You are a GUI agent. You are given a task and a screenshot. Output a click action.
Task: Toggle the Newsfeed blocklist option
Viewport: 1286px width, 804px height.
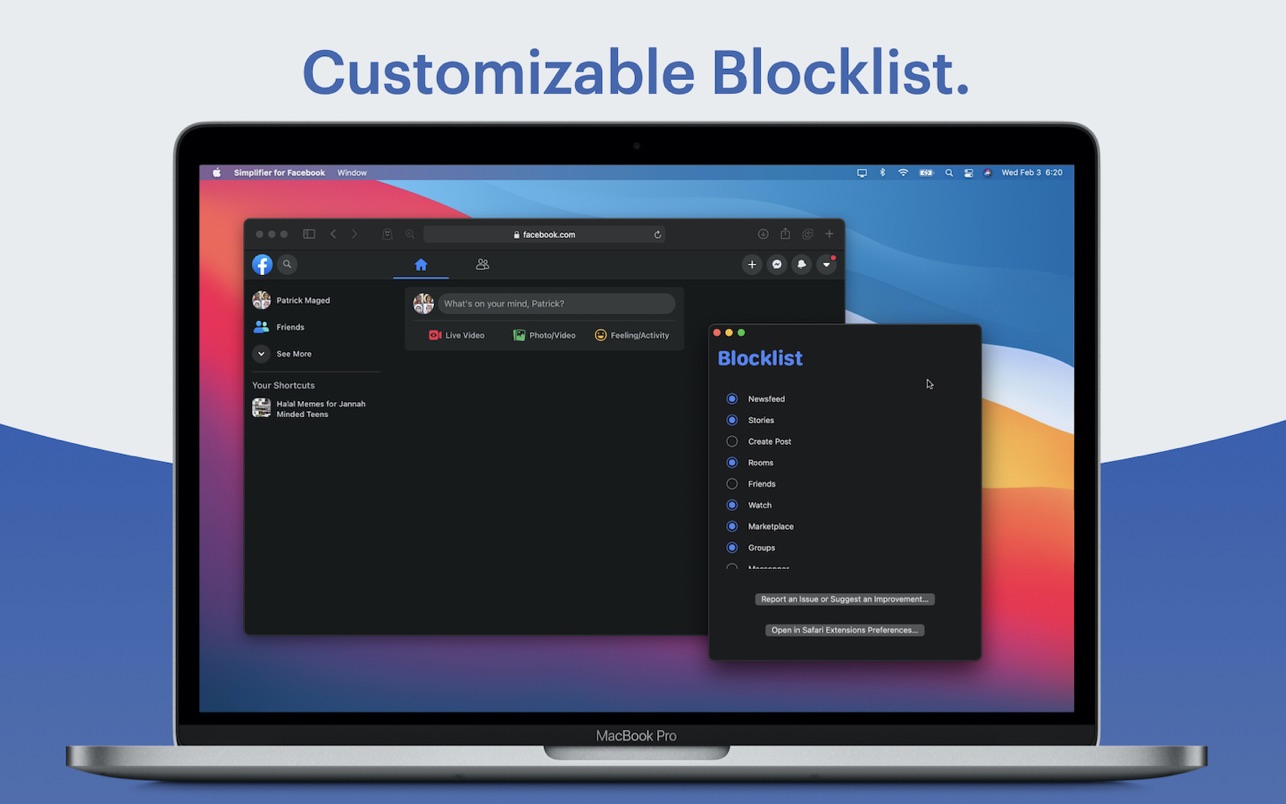[732, 399]
